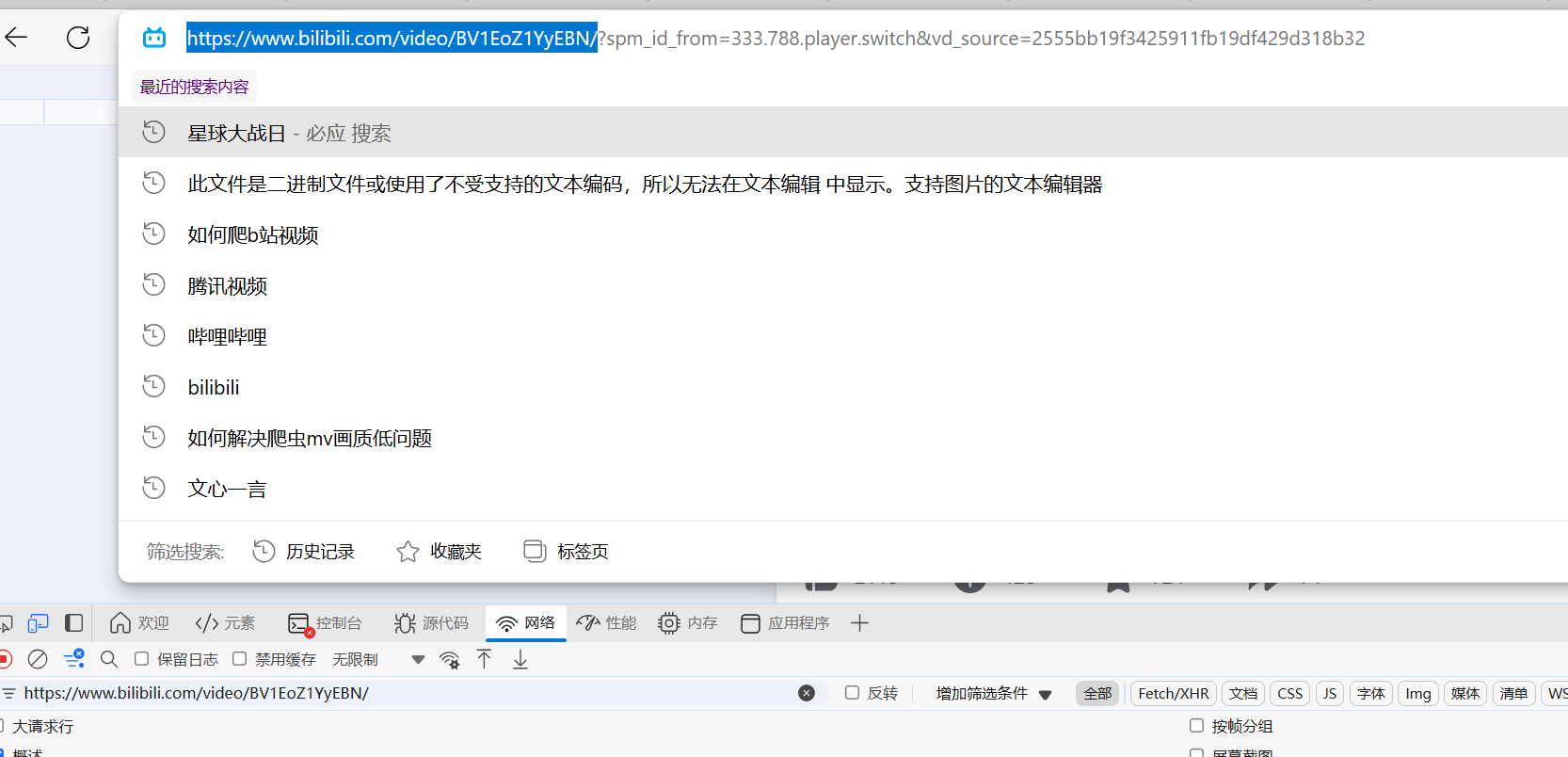Click the 最近的搜索内容 label

[194, 87]
